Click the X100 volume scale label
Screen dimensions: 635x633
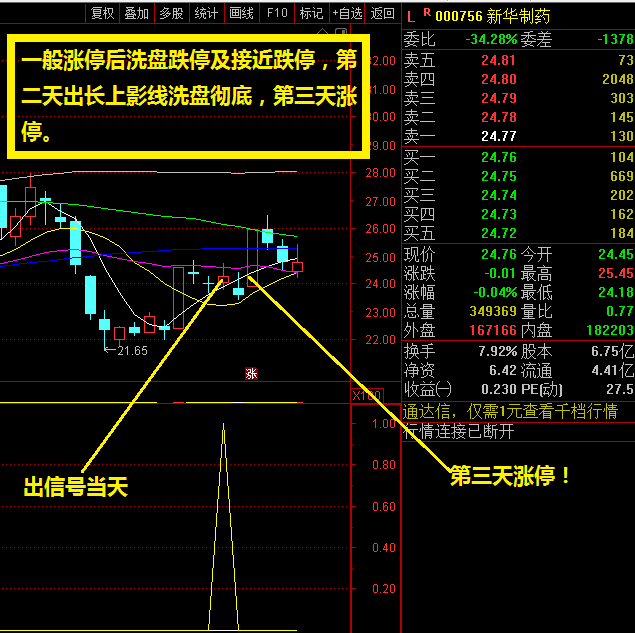pyautogui.click(x=367, y=395)
